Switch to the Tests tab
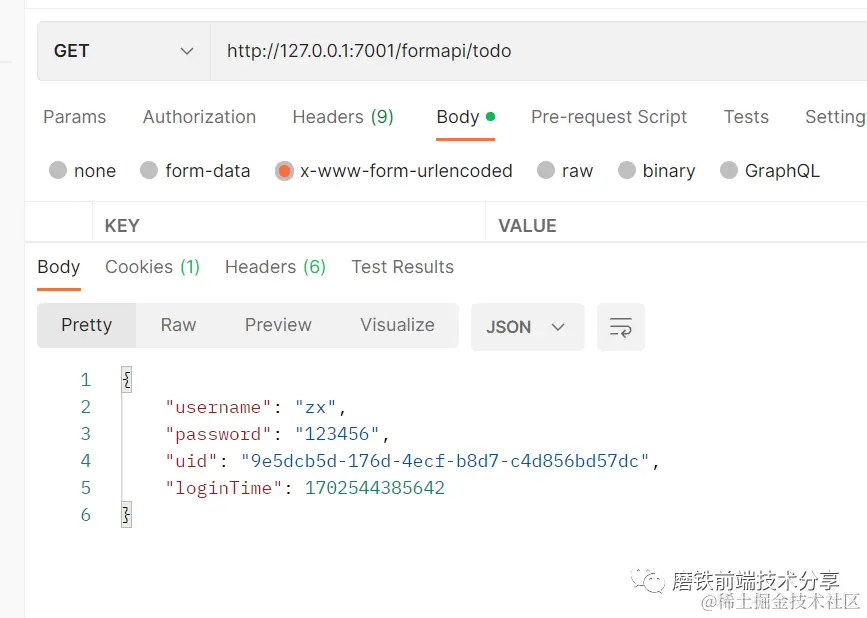The width and height of the screenshot is (867, 618). click(746, 117)
